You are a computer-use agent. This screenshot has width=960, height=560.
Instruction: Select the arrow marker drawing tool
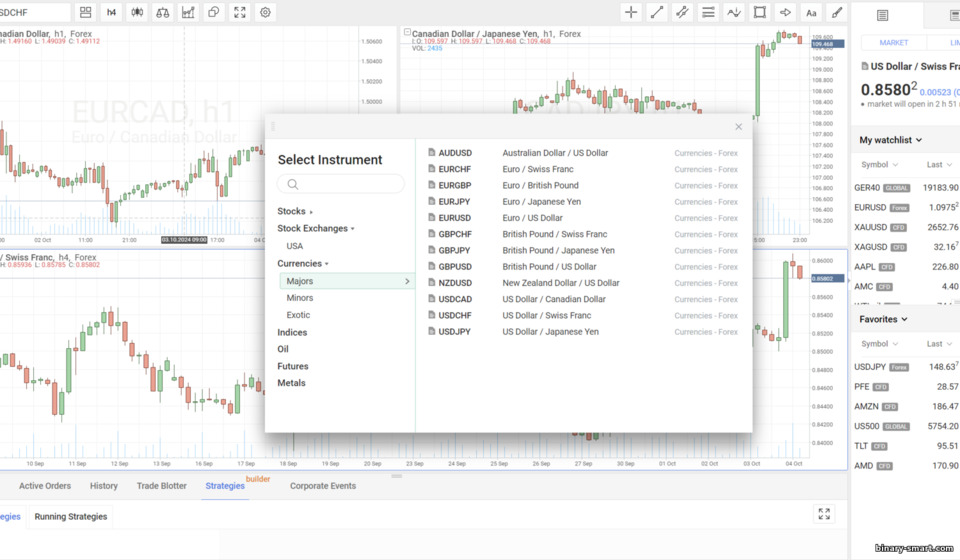[785, 12]
